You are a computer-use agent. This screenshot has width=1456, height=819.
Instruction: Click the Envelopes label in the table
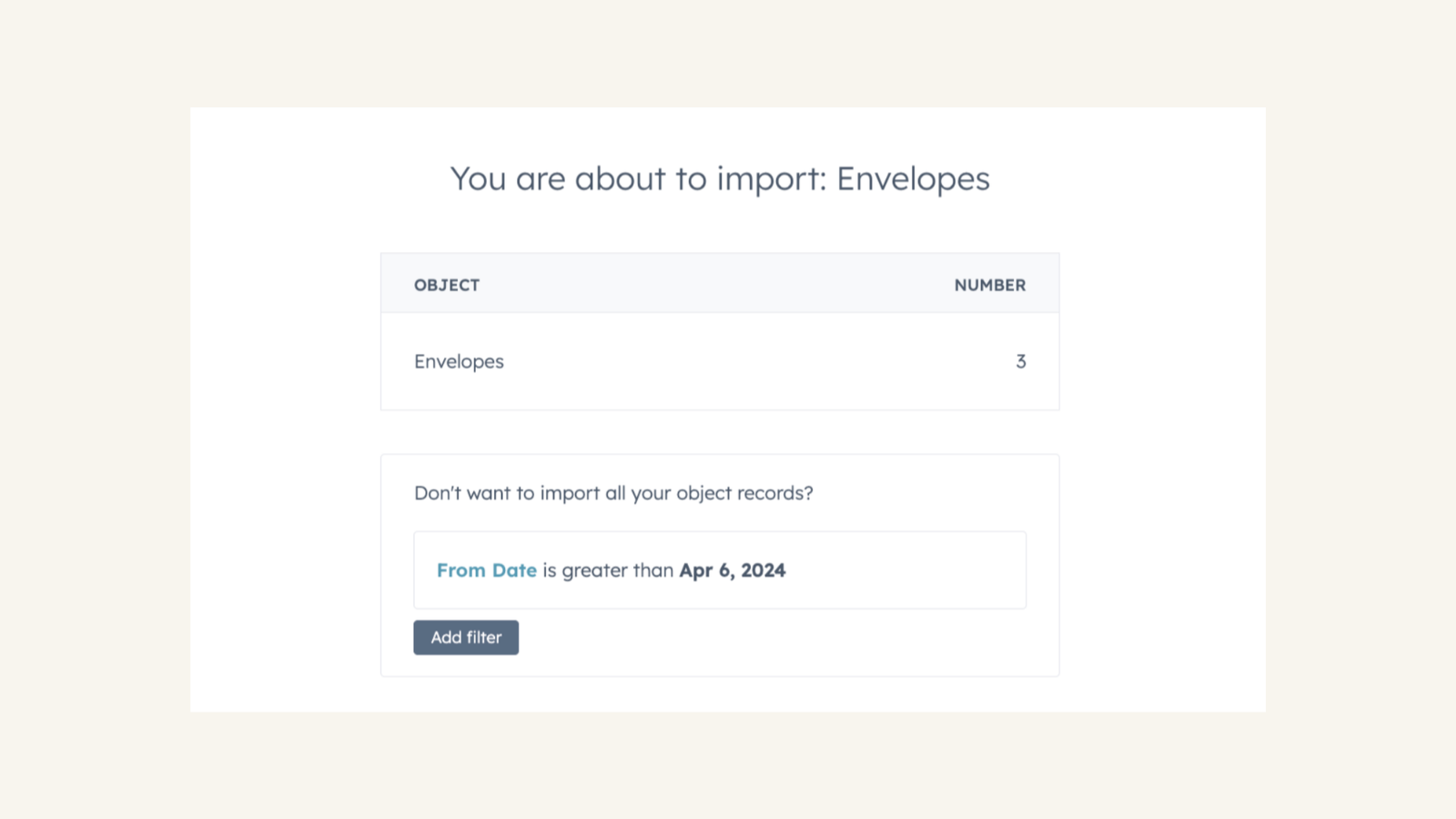[459, 361]
